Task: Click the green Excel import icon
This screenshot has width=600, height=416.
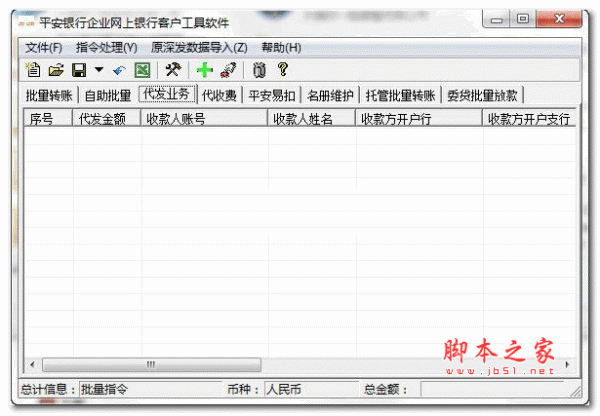Action: (x=142, y=70)
